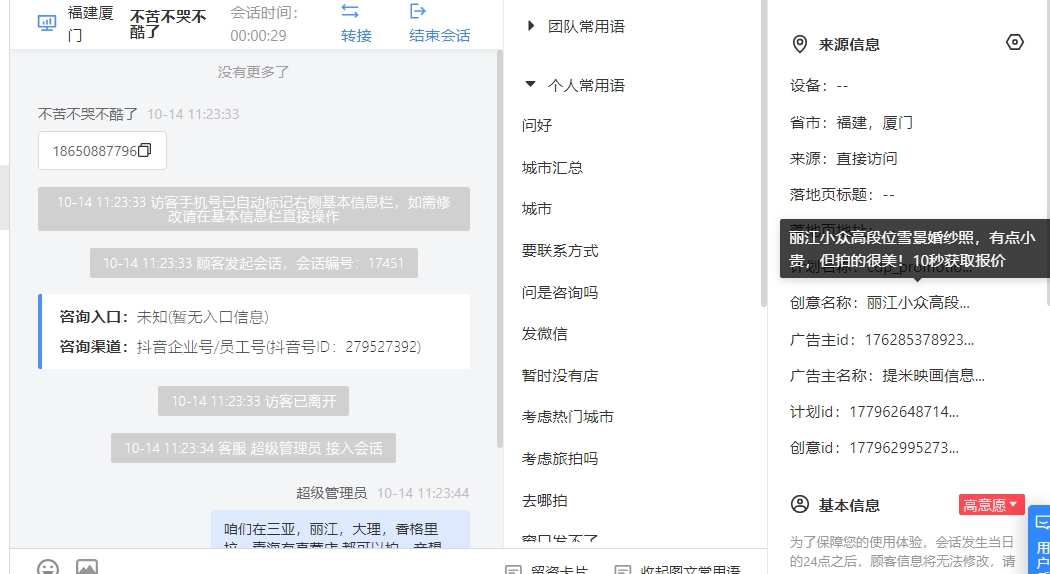Click the 收起图文常用语 button
This screenshot has width=1050, height=574.
tap(678, 570)
